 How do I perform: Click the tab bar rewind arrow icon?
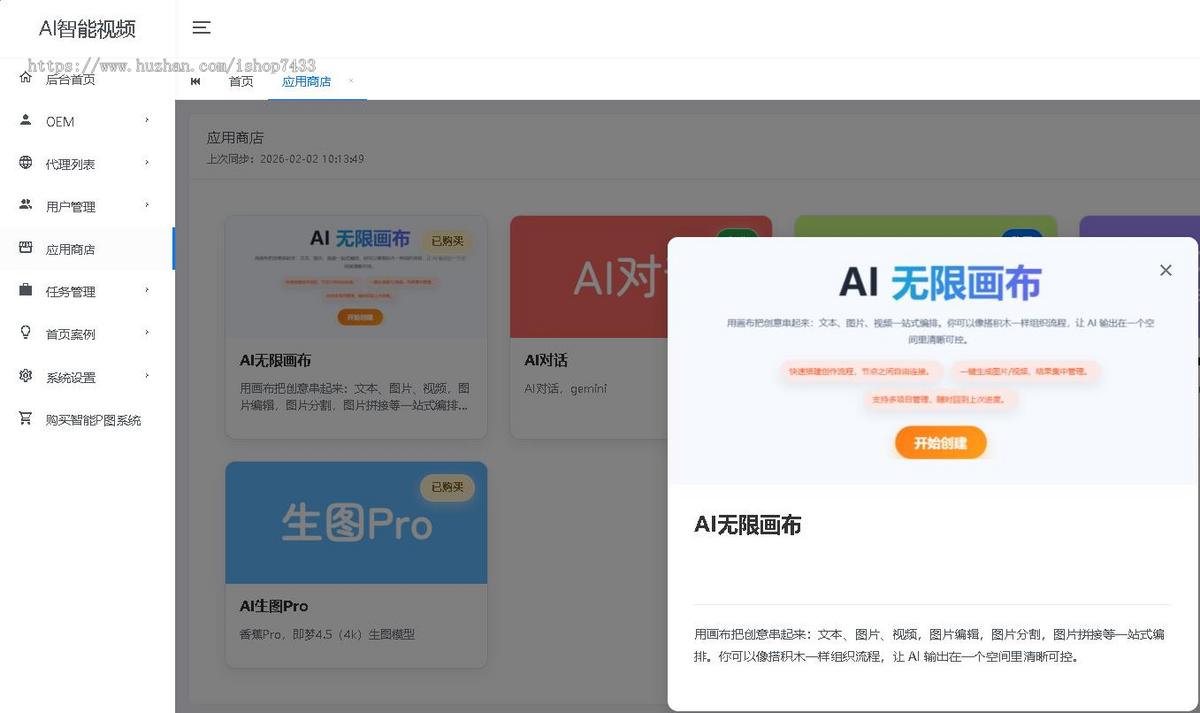(195, 81)
